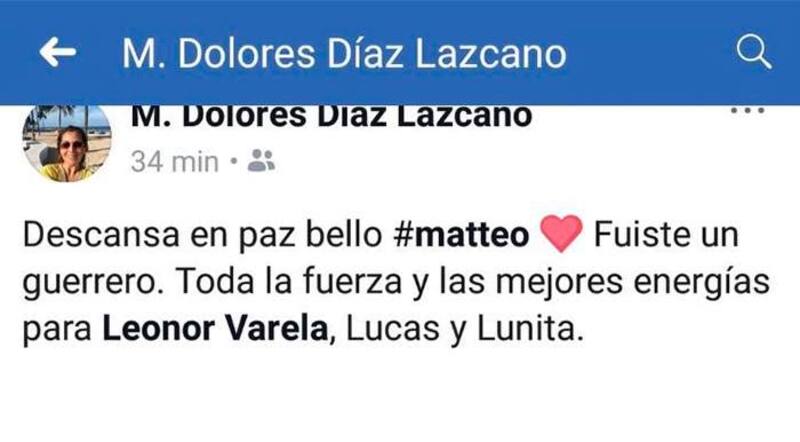
Task: Tap the header title M. Dolores Díaz Lazcano
Action: click(x=344, y=54)
